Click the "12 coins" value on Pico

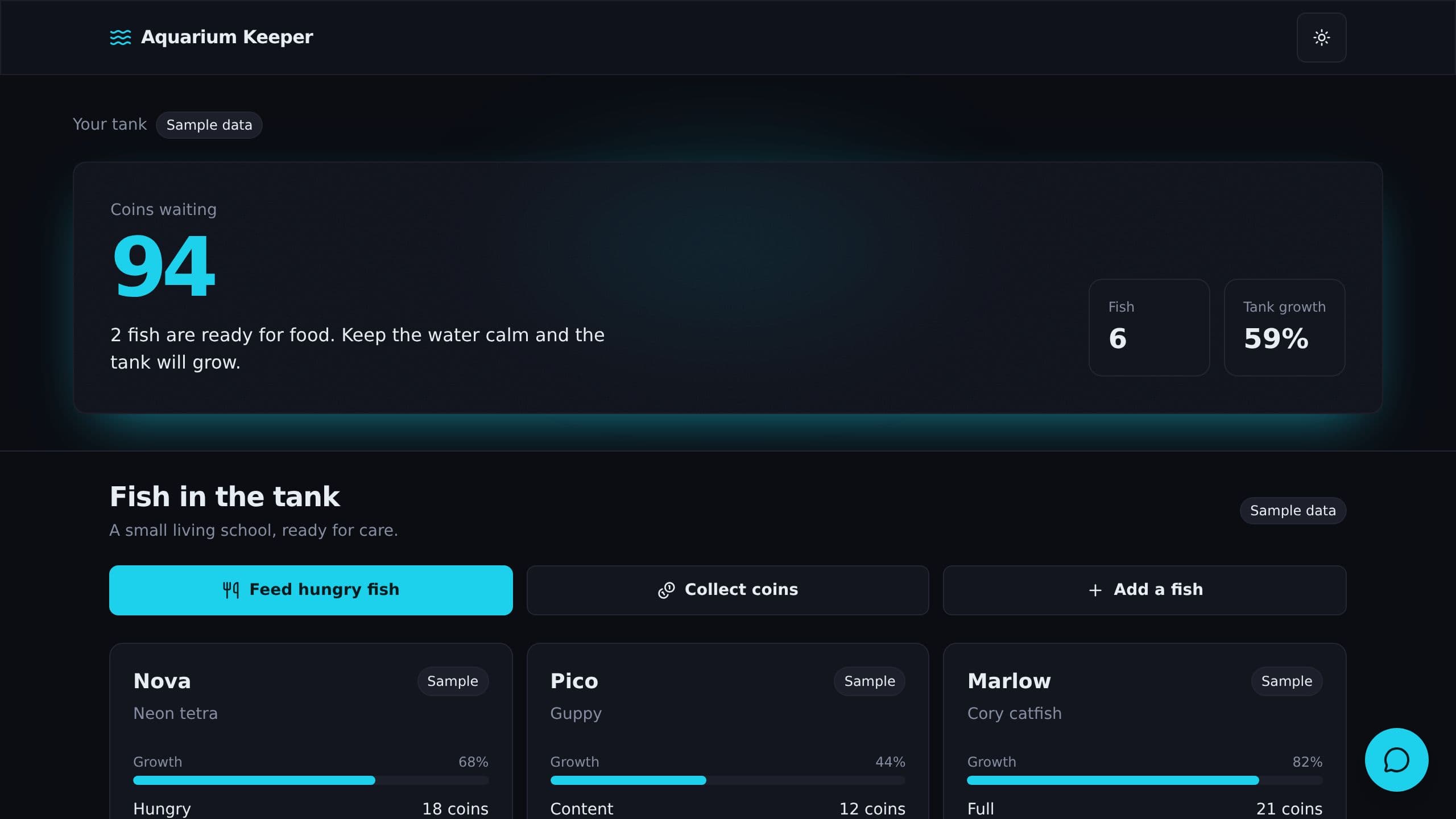(872, 809)
